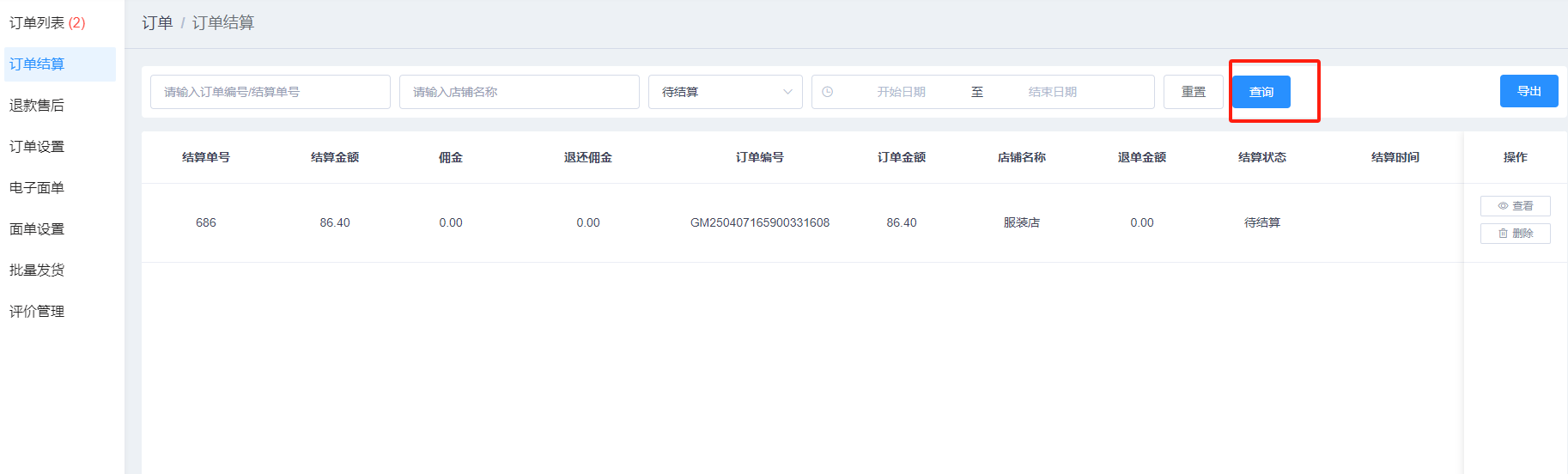The height and width of the screenshot is (474, 1568).
Task: Open 订单列表 in the sidebar
Action: (47, 23)
